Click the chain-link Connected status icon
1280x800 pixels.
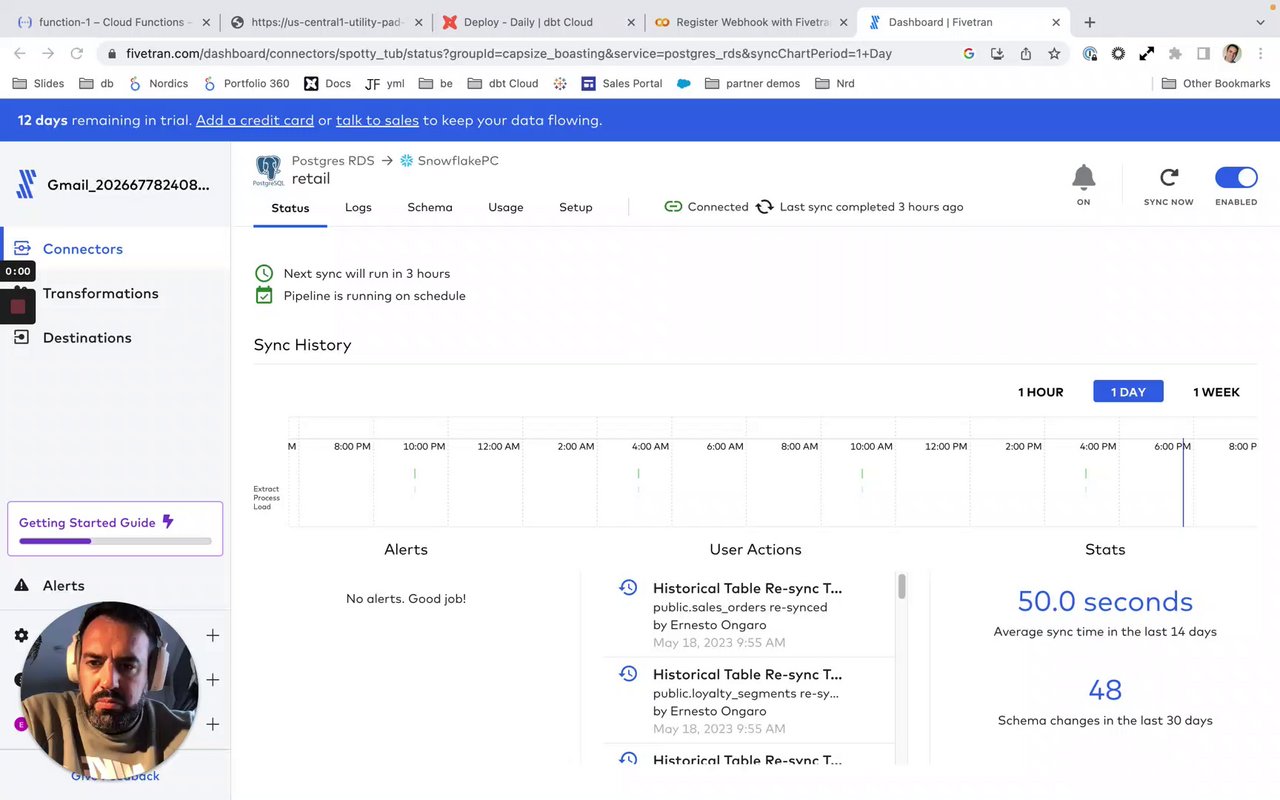[x=673, y=207]
